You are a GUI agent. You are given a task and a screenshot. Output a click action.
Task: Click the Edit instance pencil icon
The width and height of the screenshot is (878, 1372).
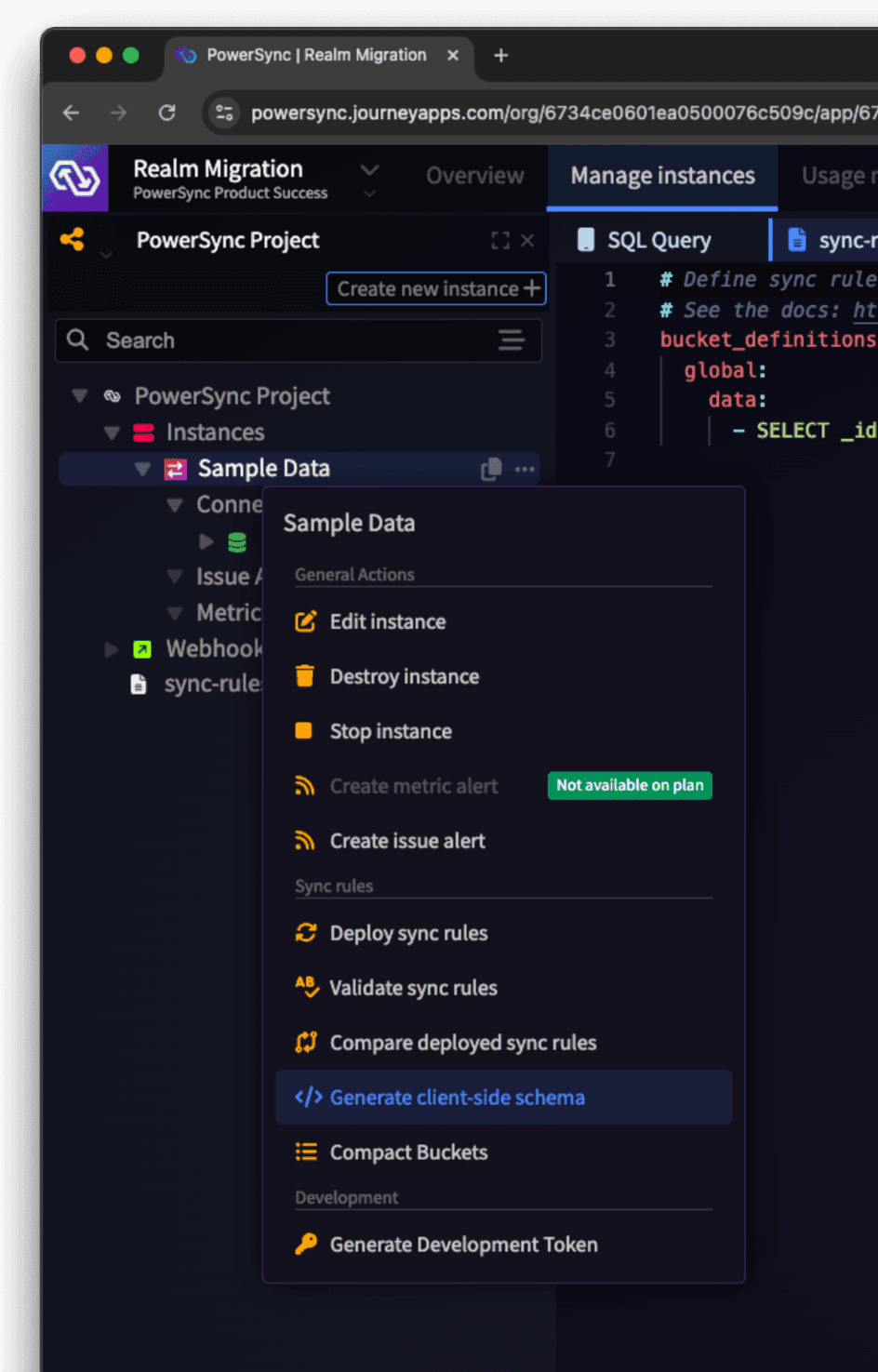(305, 621)
